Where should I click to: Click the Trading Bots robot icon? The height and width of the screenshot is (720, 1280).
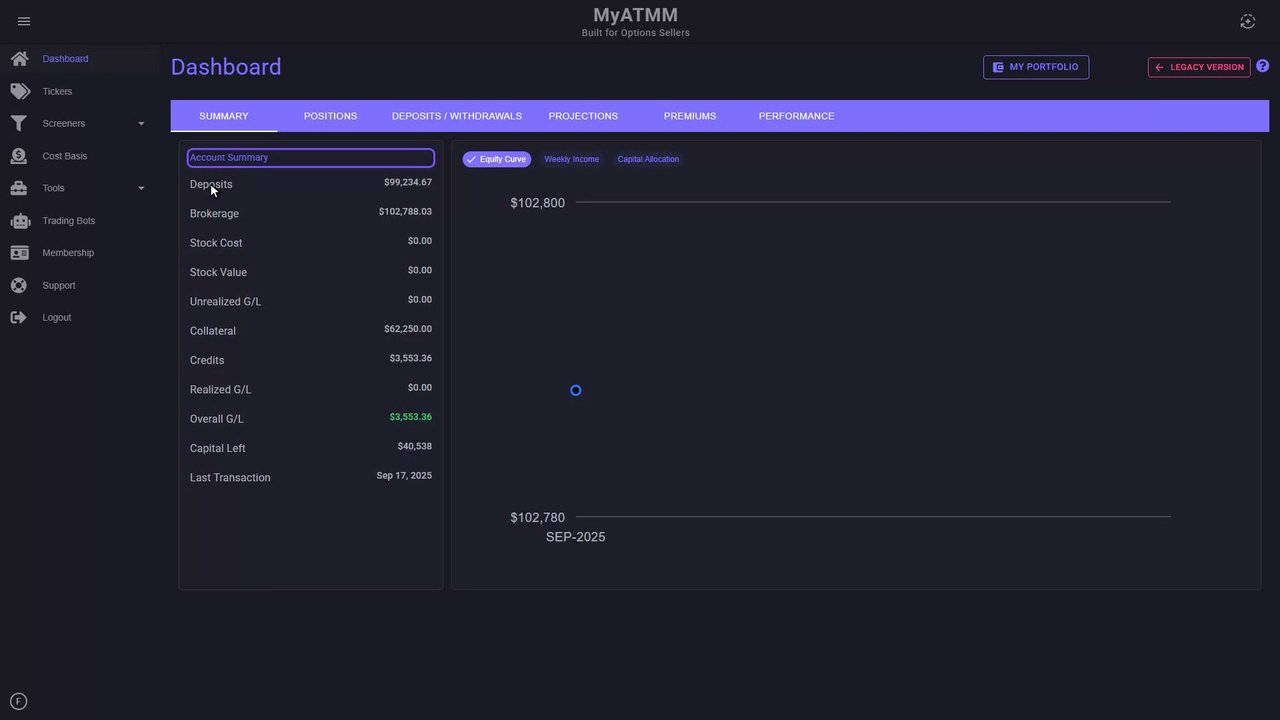coord(19,221)
